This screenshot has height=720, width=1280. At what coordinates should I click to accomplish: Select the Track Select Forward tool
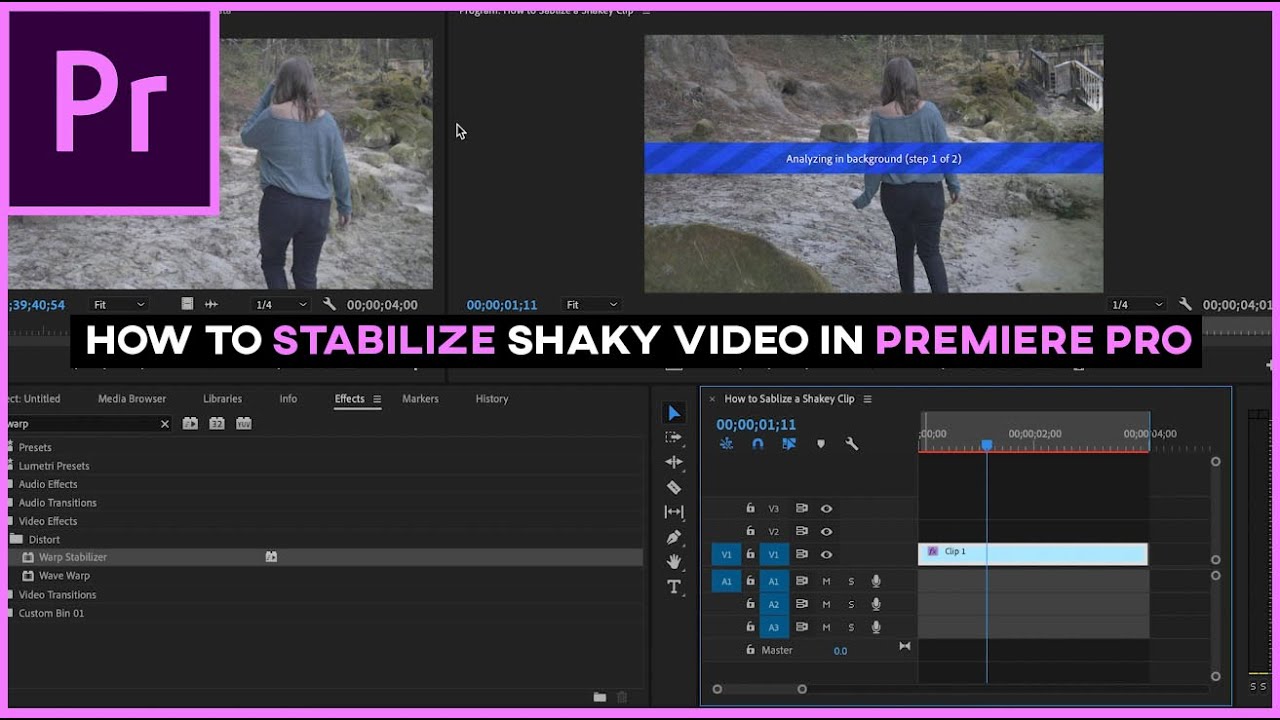pos(674,437)
